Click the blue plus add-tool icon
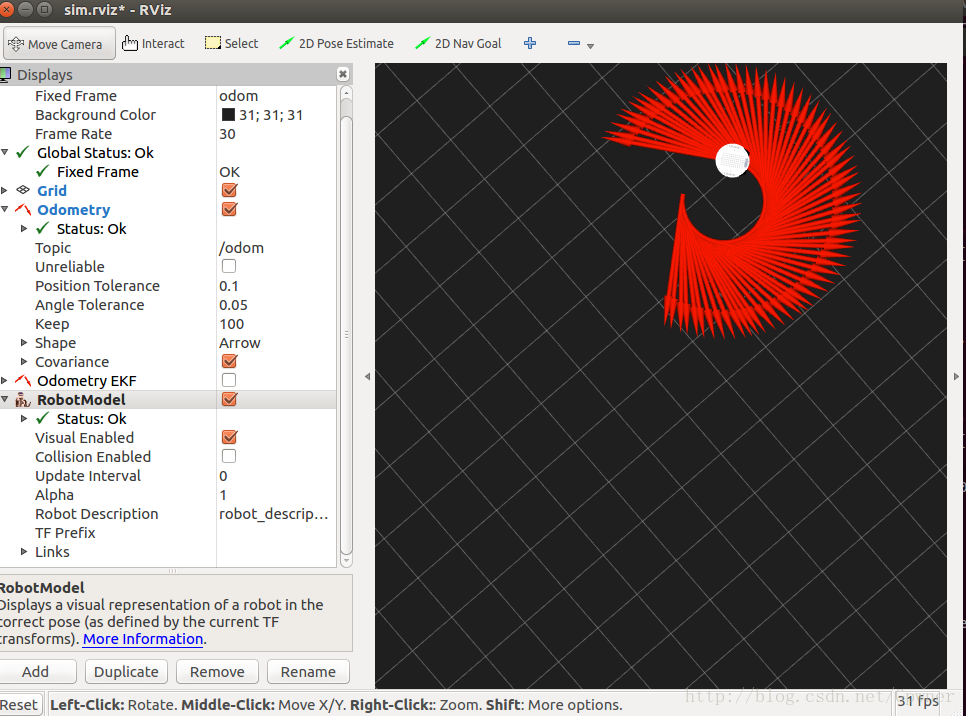Viewport: 966px width, 716px height. [530, 43]
